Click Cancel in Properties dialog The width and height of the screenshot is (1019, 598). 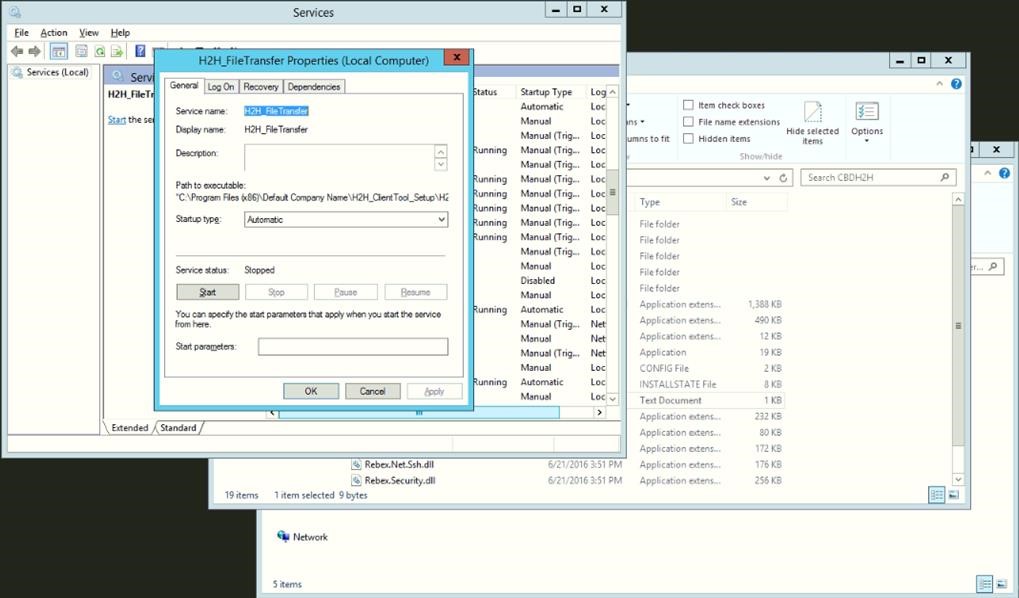pos(372,391)
